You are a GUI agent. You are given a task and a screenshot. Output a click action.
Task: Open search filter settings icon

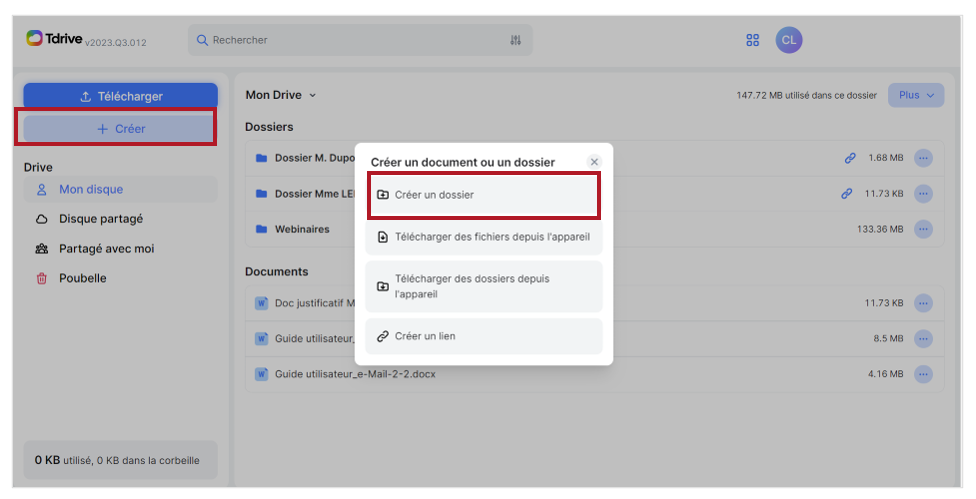[515, 40]
